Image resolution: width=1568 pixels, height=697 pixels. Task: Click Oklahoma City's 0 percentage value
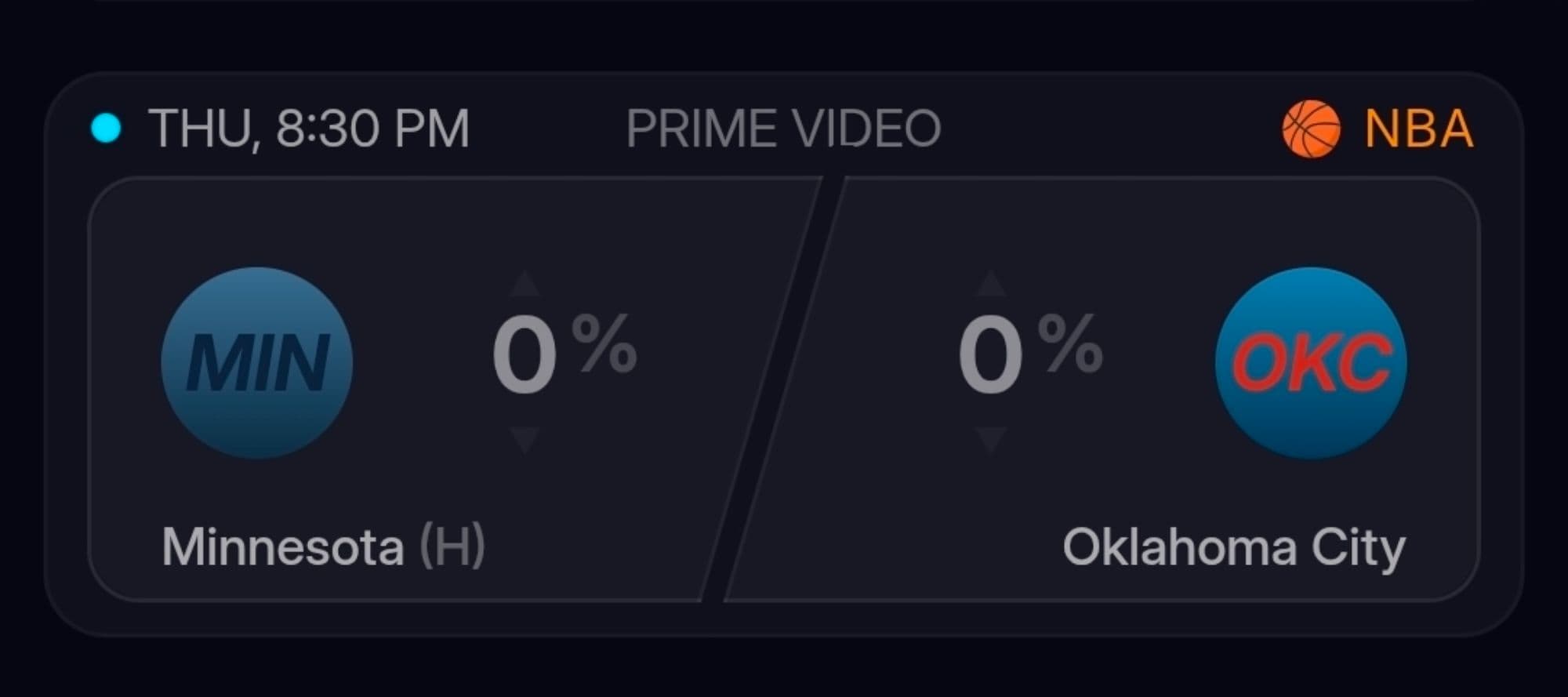pos(990,355)
